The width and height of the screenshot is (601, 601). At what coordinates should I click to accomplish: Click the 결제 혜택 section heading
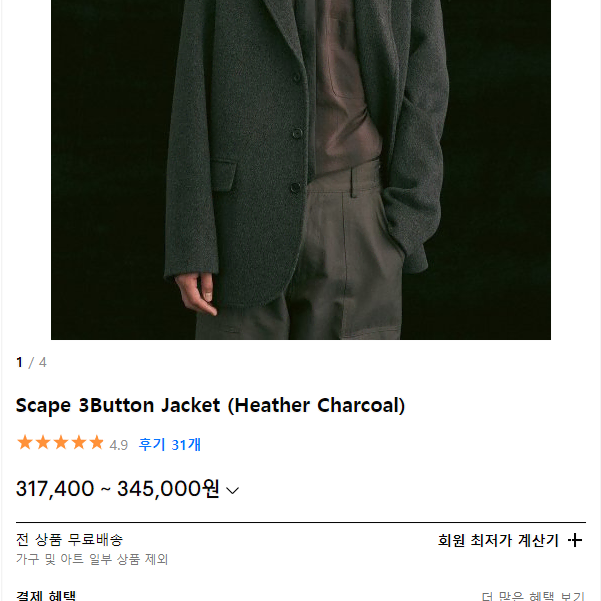(46, 595)
